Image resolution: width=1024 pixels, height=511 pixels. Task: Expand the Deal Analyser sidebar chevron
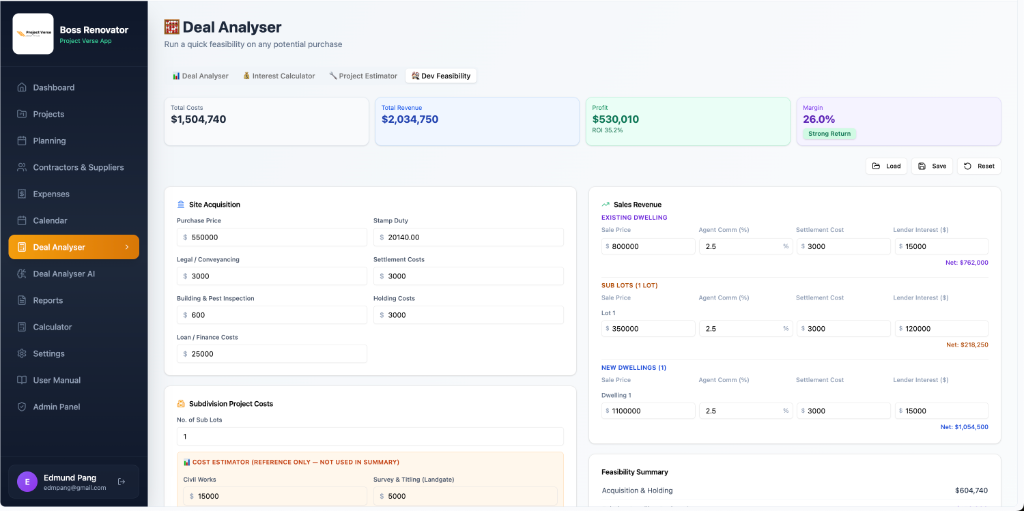point(127,247)
